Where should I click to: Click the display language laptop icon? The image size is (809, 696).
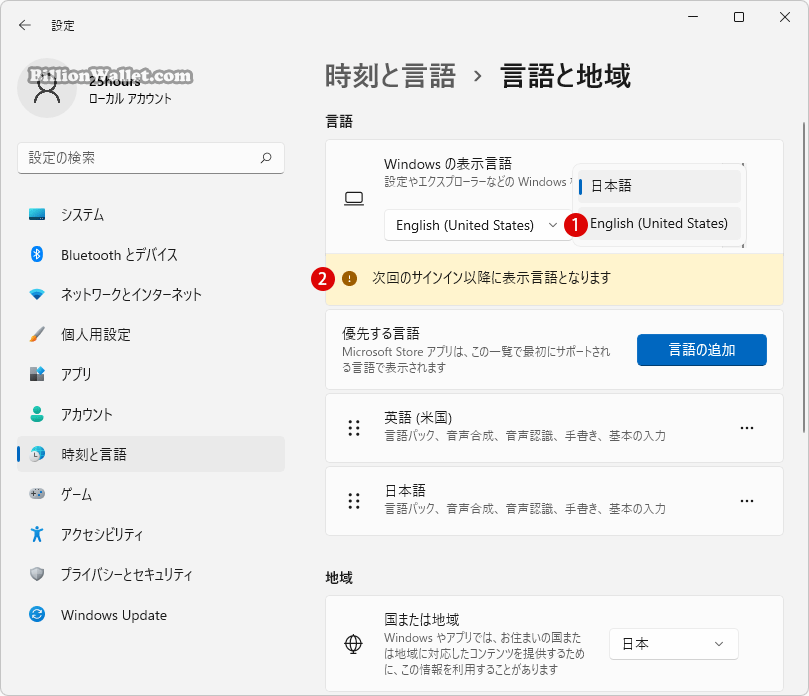pos(354,199)
